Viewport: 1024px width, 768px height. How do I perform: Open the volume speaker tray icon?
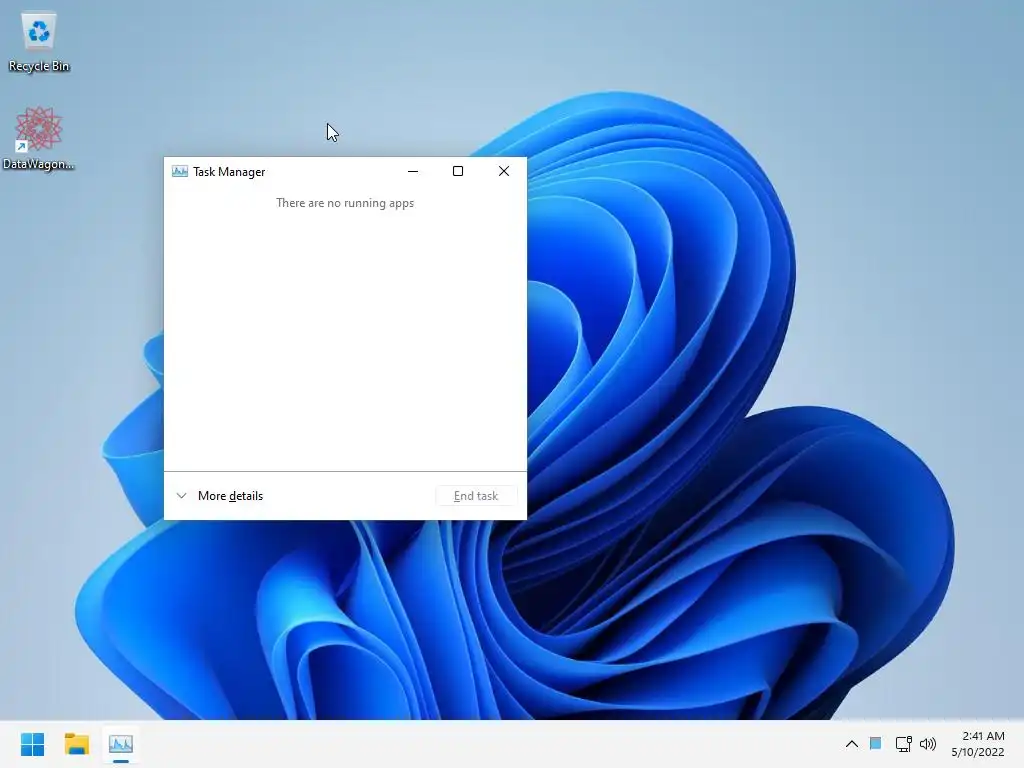tap(928, 744)
